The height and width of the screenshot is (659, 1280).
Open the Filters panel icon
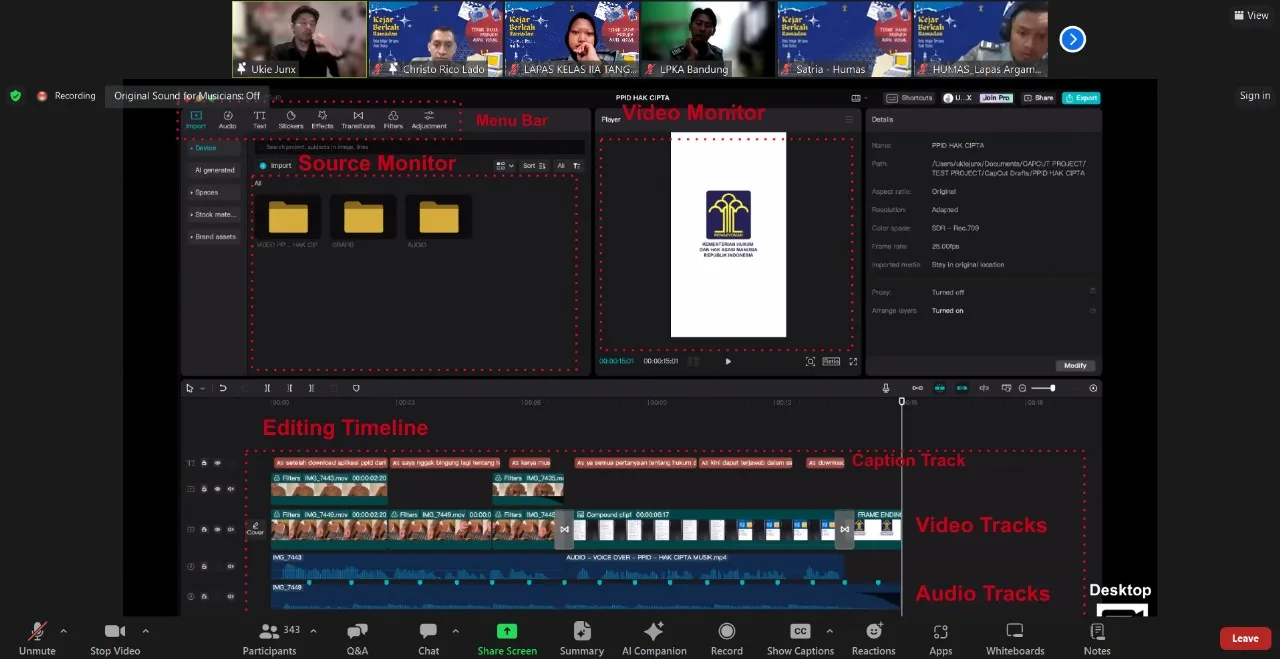pyautogui.click(x=393, y=120)
